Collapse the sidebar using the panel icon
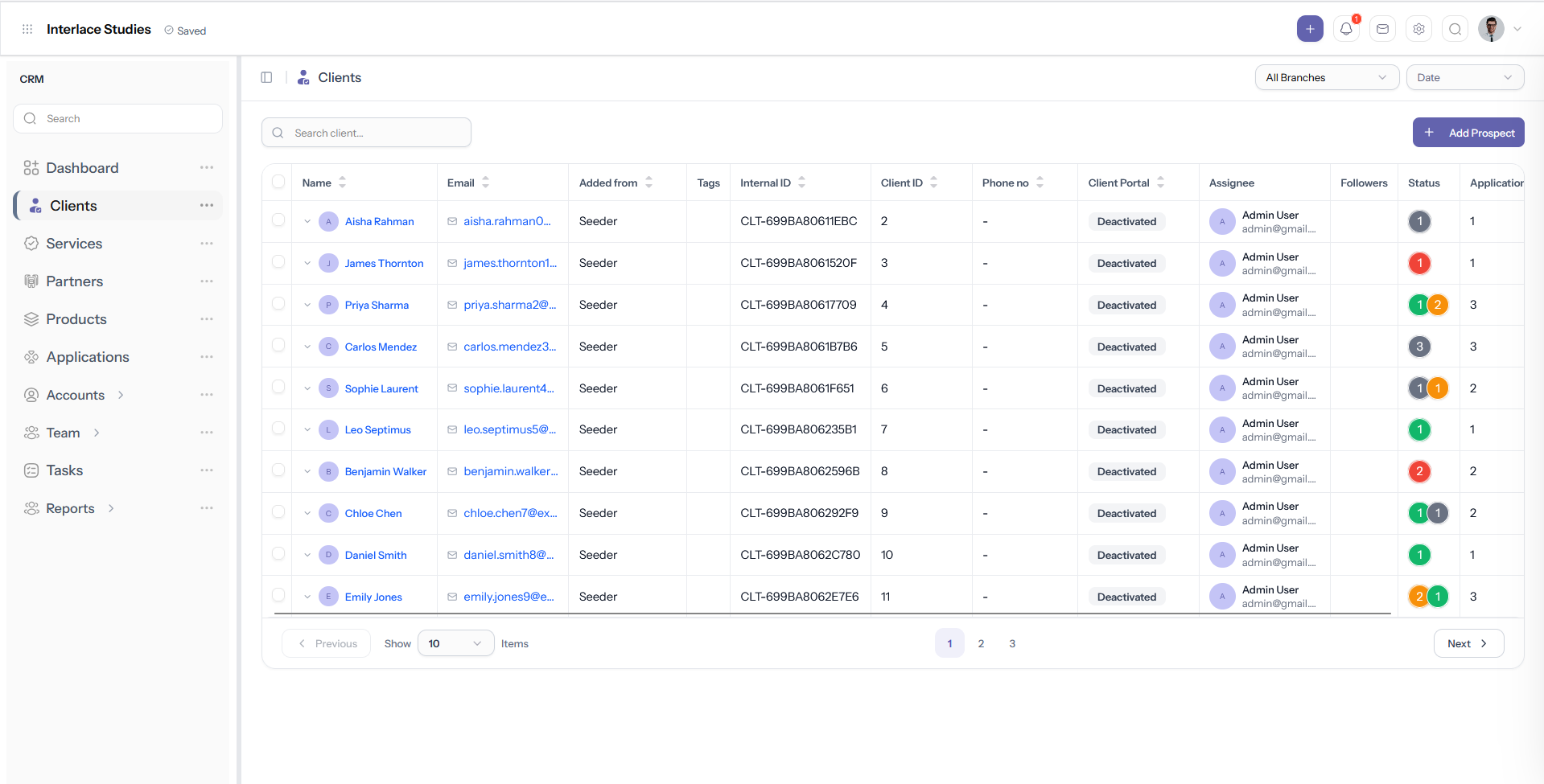The width and height of the screenshot is (1544, 784). tap(266, 76)
